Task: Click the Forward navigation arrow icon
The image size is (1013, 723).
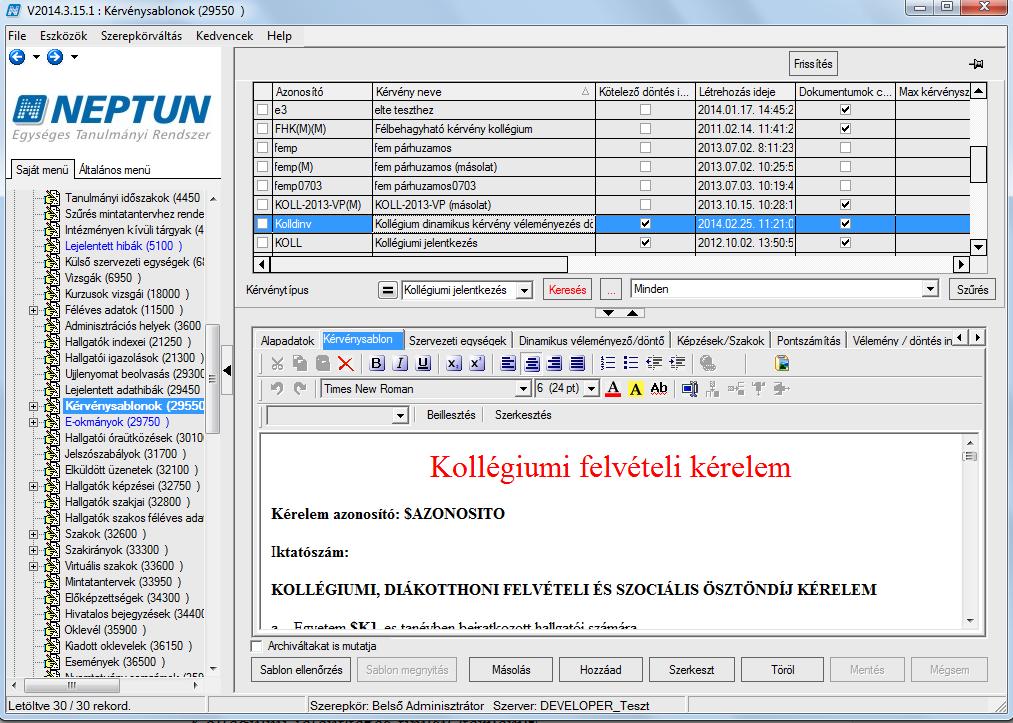Action: [x=55, y=57]
